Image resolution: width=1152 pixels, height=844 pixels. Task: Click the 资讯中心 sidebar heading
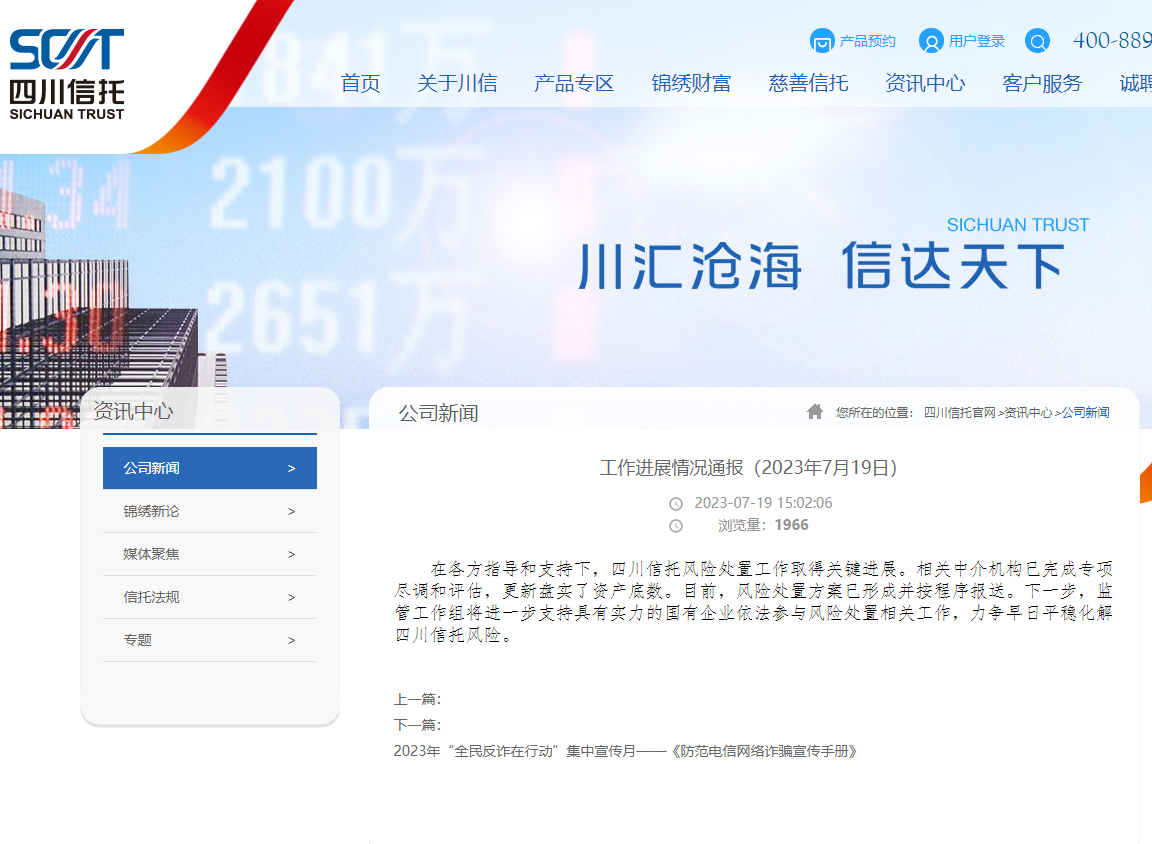click(133, 411)
